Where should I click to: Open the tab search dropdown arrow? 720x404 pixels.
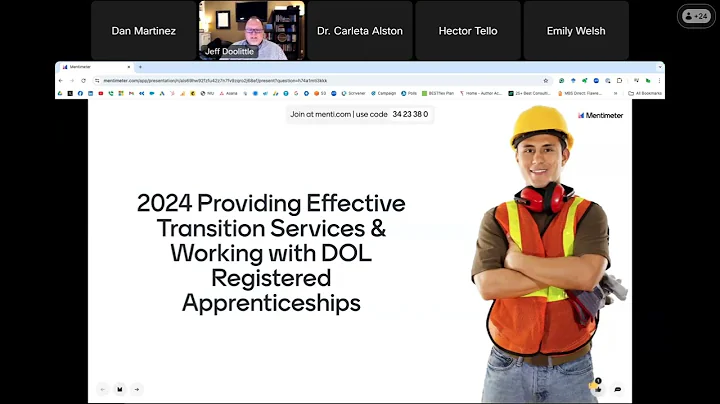point(660,67)
